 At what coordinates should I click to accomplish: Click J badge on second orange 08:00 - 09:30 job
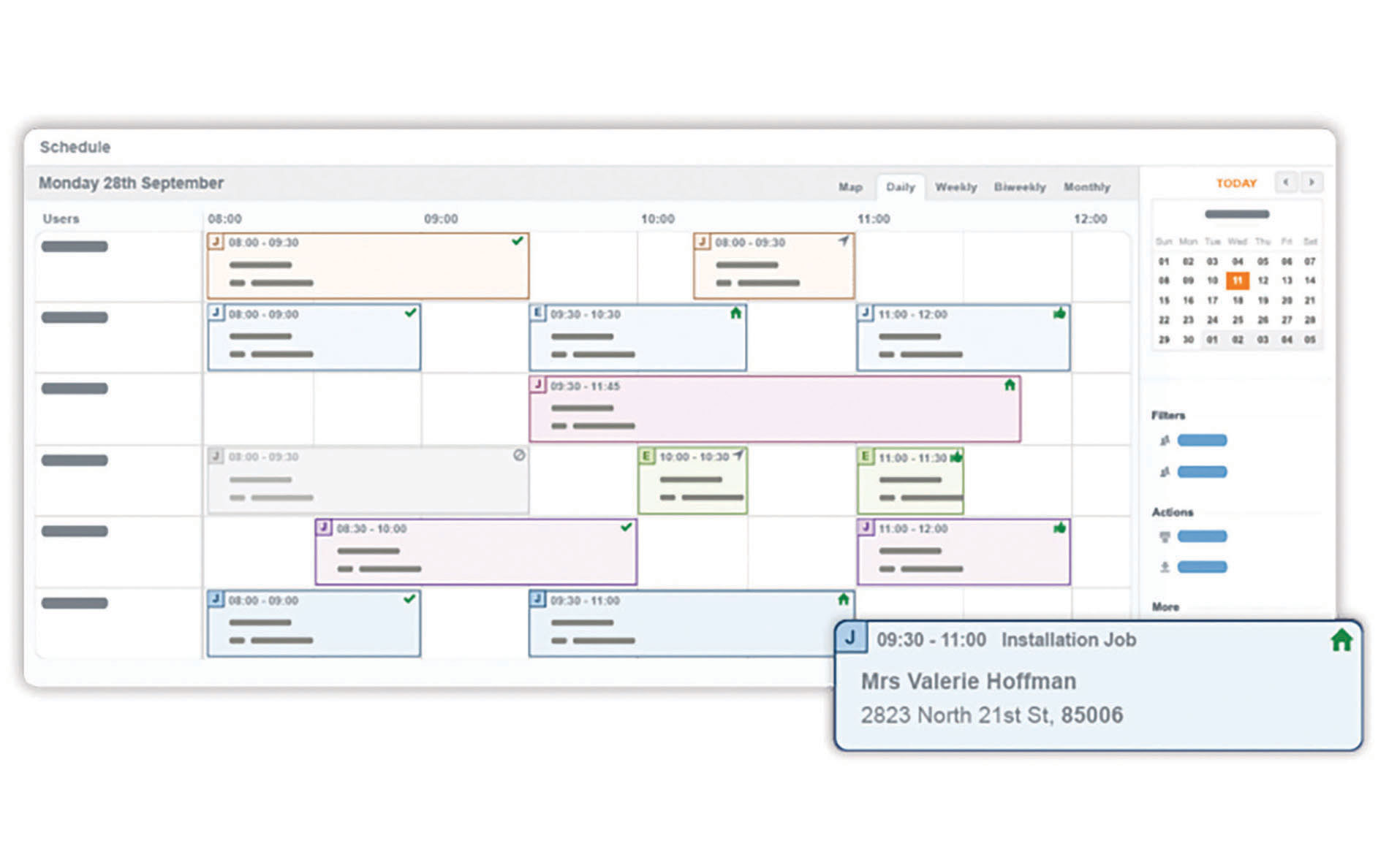[x=702, y=242]
